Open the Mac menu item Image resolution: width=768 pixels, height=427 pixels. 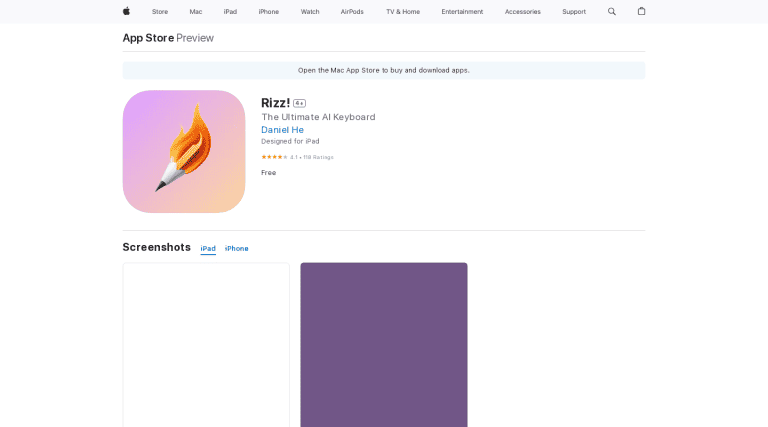point(196,12)
